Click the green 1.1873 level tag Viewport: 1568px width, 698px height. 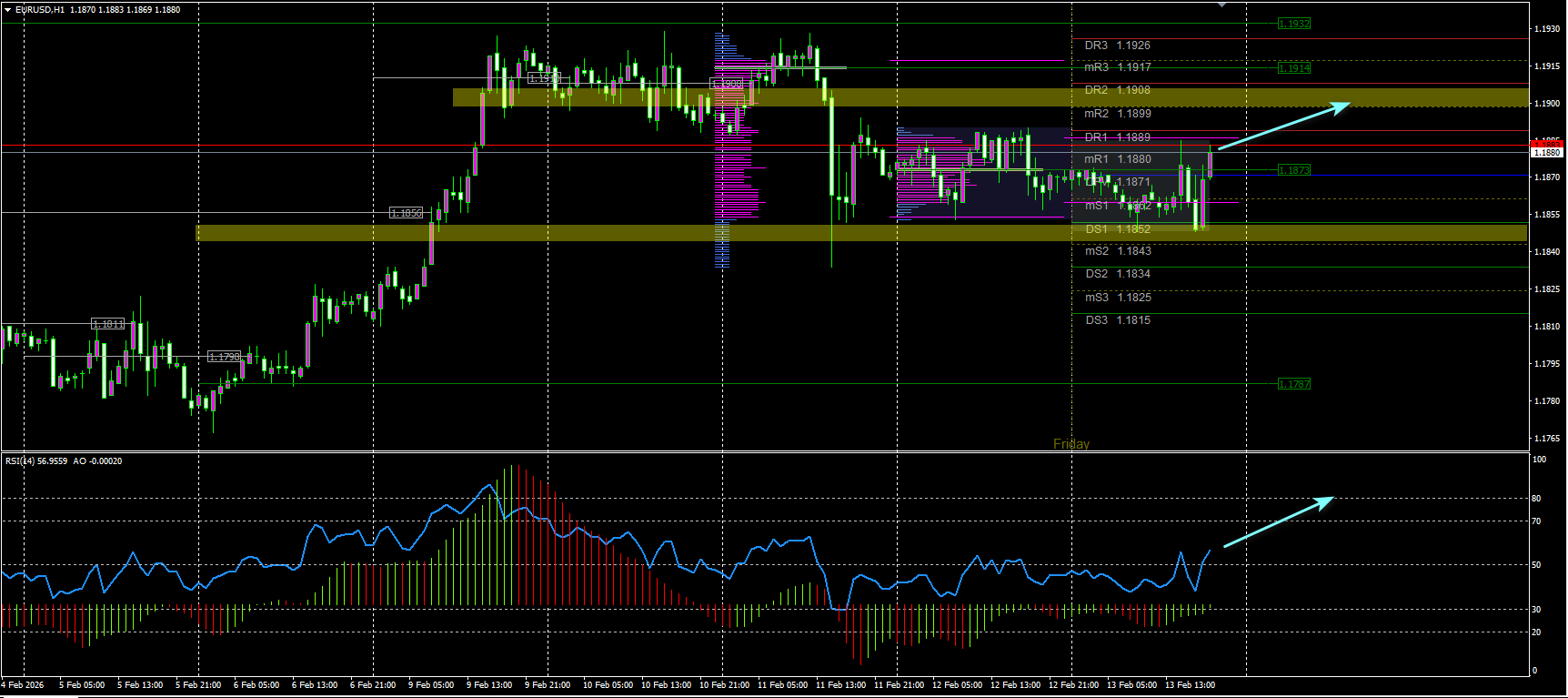(1294, 170)
